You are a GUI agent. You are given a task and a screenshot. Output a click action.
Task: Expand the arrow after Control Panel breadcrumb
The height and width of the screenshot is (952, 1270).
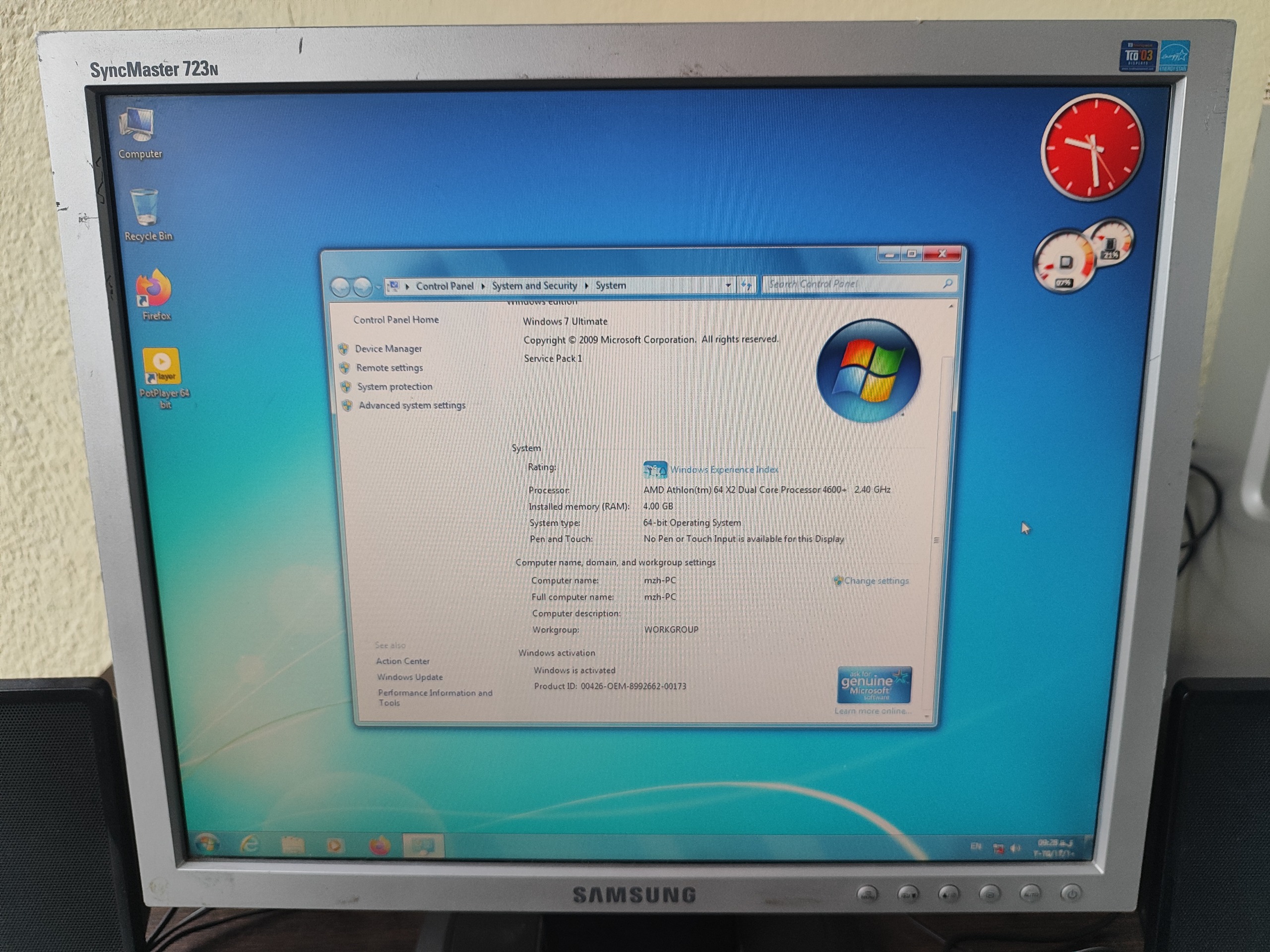(x=483, y=286)
